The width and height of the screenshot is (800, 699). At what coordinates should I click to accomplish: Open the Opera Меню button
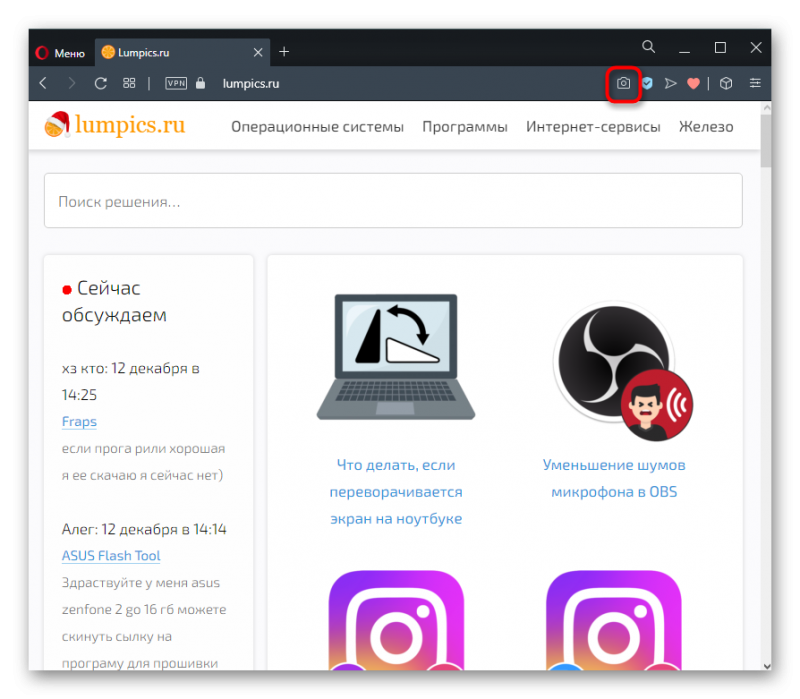click(x=60, y=53)
